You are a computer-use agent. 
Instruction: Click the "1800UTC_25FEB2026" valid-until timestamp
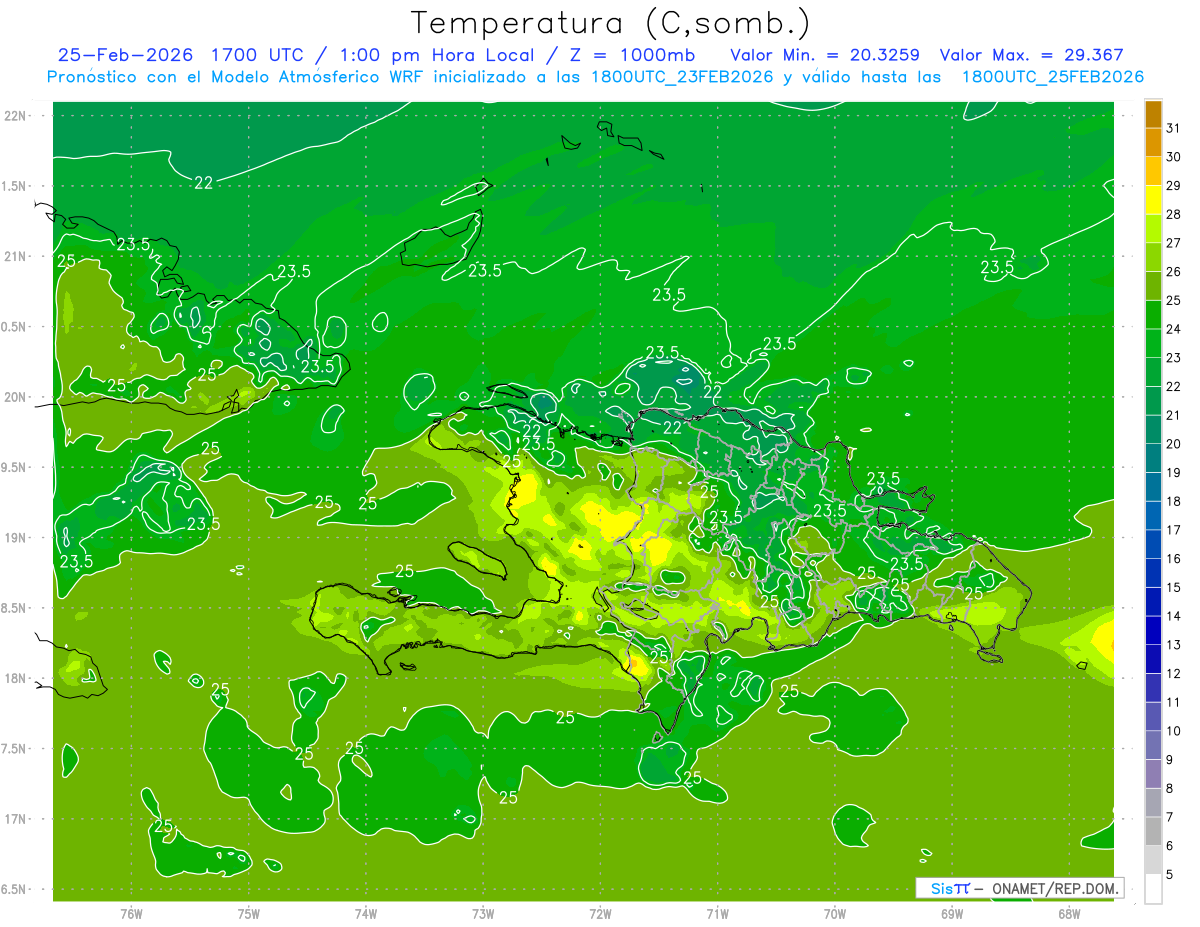(1052, 77)
